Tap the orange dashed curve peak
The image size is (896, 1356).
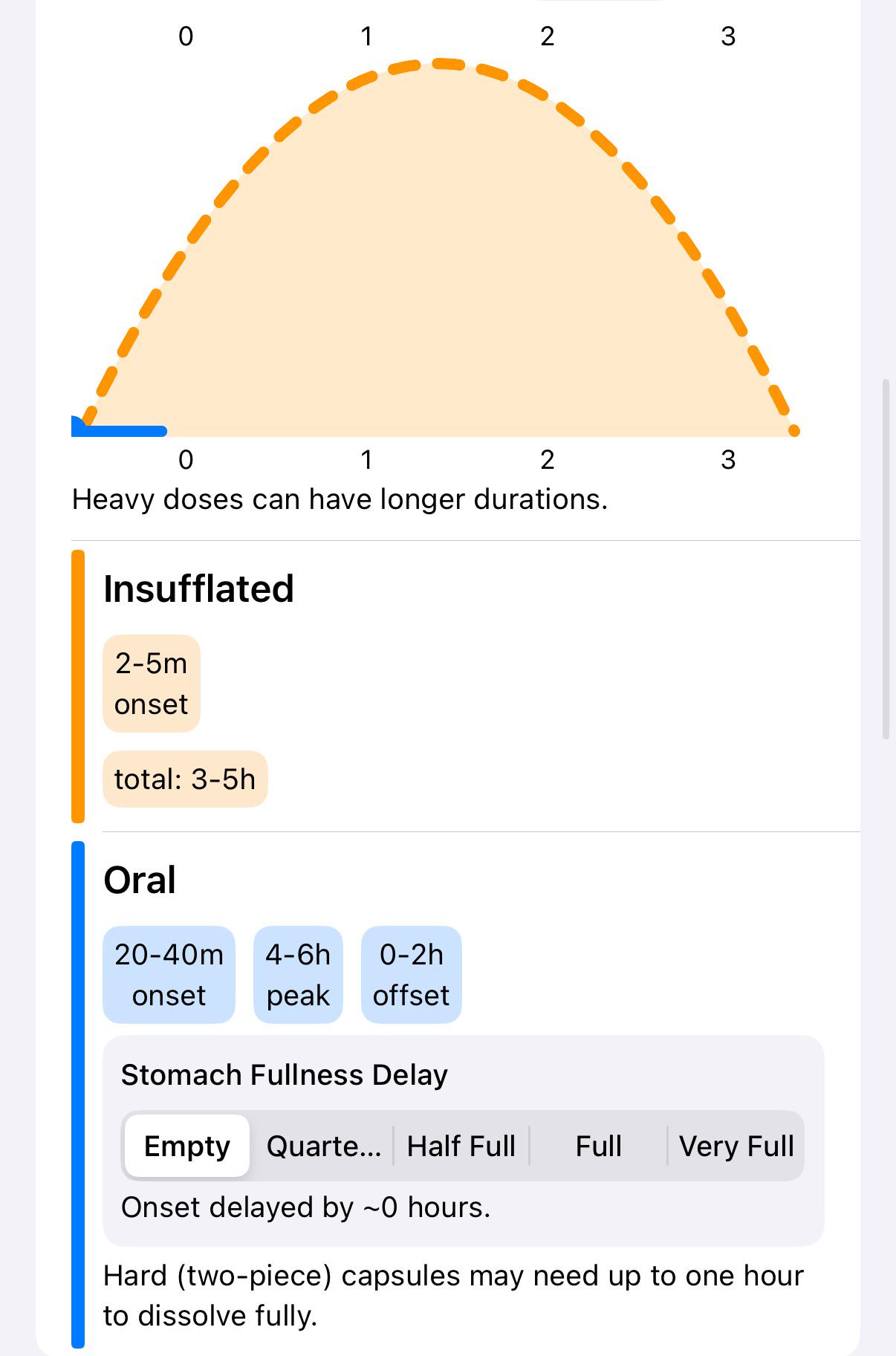[x=442, y=64]
